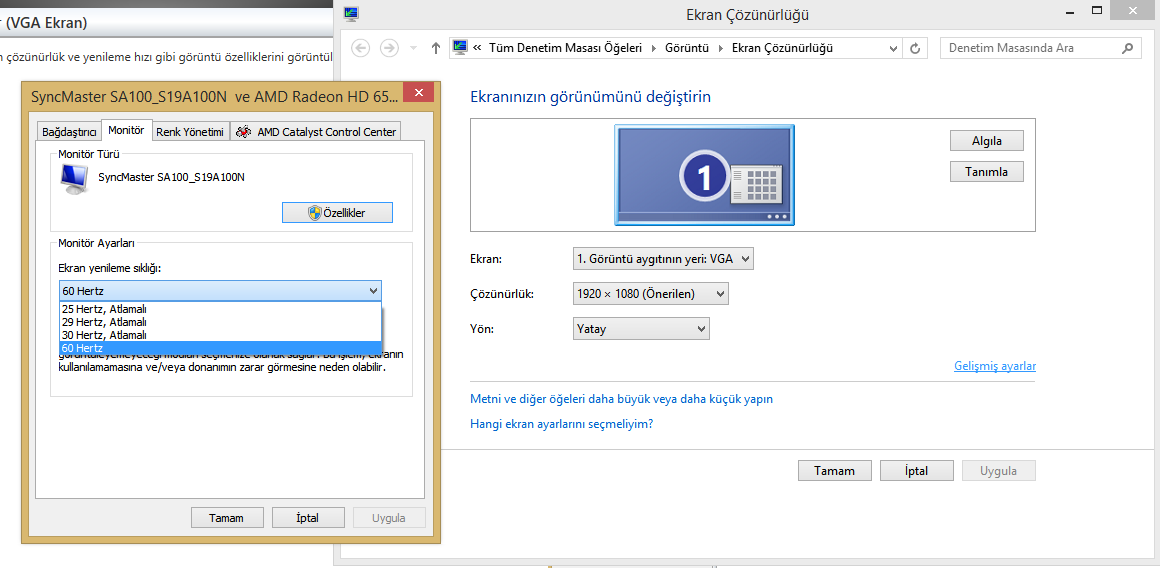Click Tamam in Ekran Çözünürlüğü window
Screen dimensions: 1160x568
pos(834,470)
